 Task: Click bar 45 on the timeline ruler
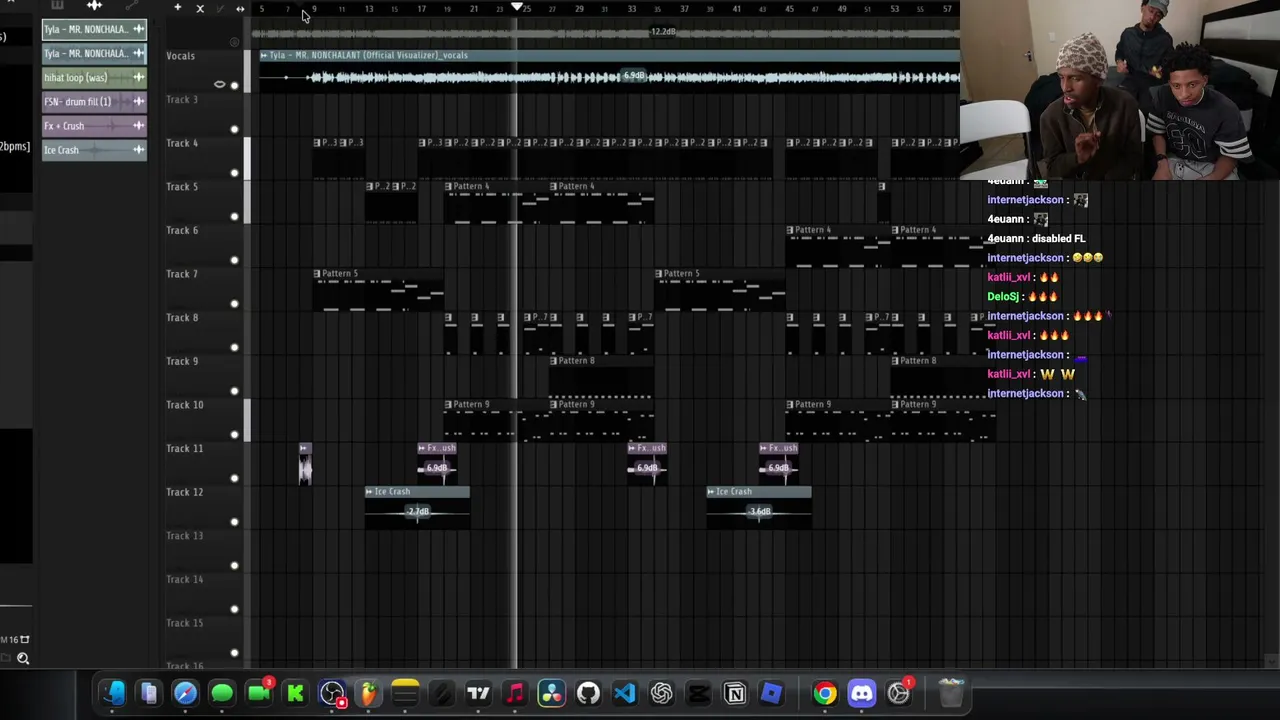coord(789,9)
